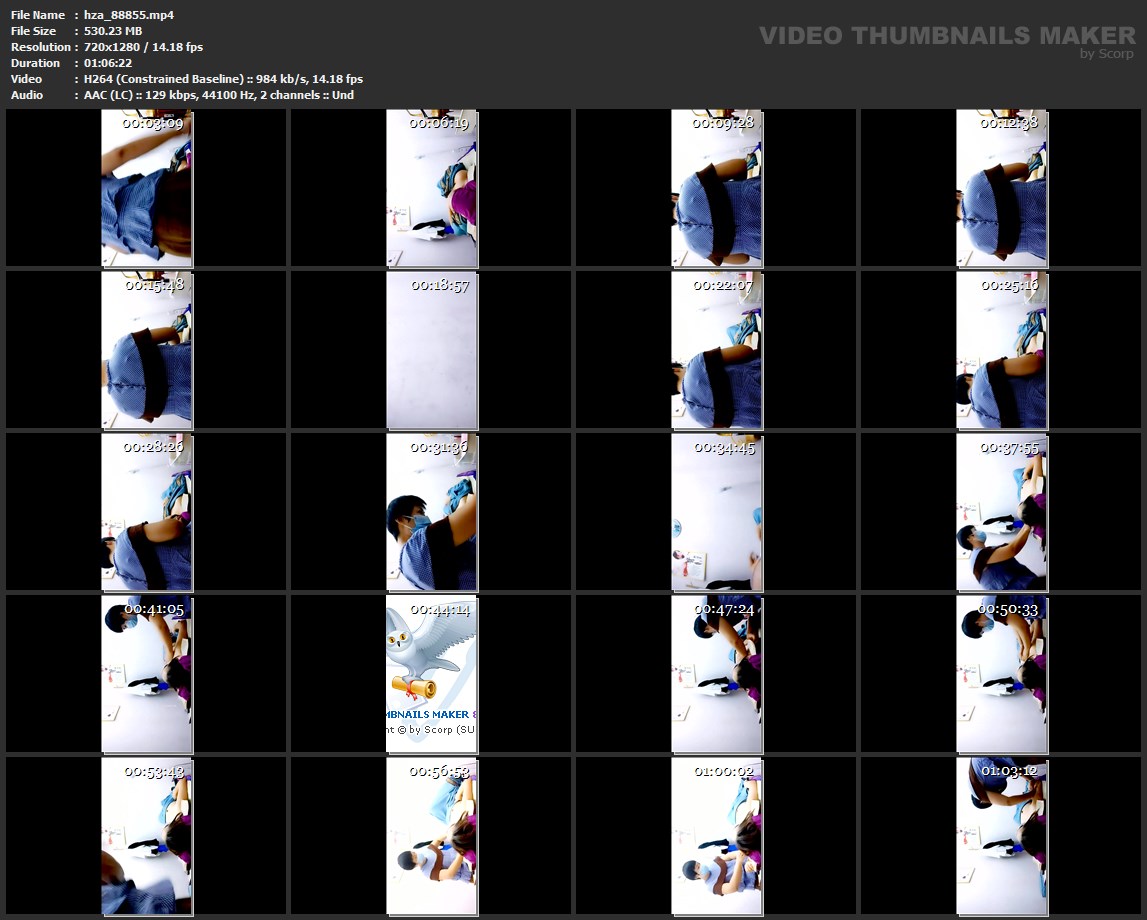The image size is (1147, 920).
Task: Select the thumbnail stamped 00:41:05
Action: pos(146,674)
